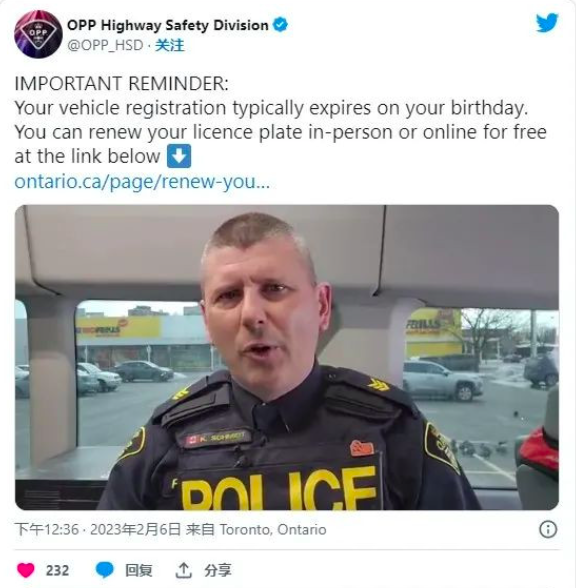Click the 232 likes count

pos(57,570)
